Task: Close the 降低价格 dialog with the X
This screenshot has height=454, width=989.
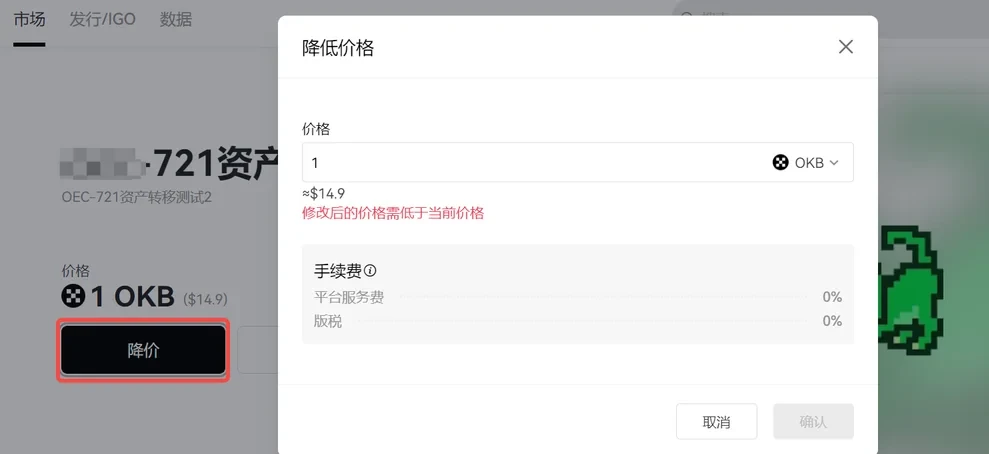Action: click(x=846, y=47)
